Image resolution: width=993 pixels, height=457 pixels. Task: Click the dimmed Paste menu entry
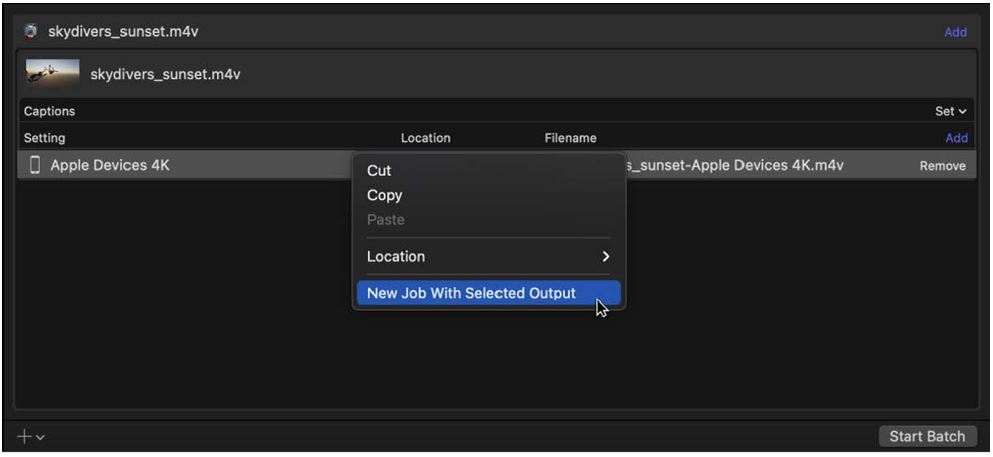pos(385,219)
